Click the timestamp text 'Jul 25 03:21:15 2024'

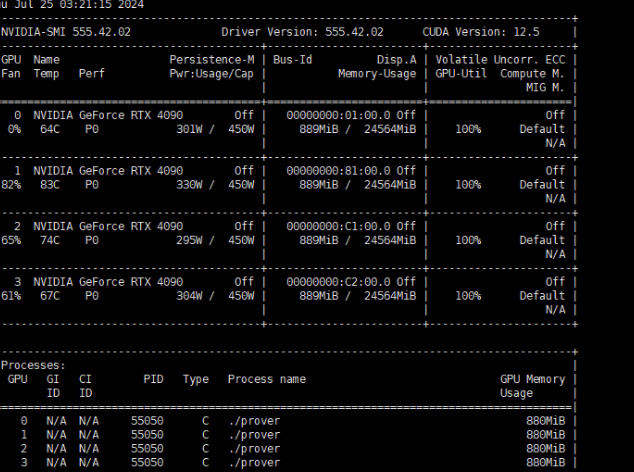click(79, 5)
